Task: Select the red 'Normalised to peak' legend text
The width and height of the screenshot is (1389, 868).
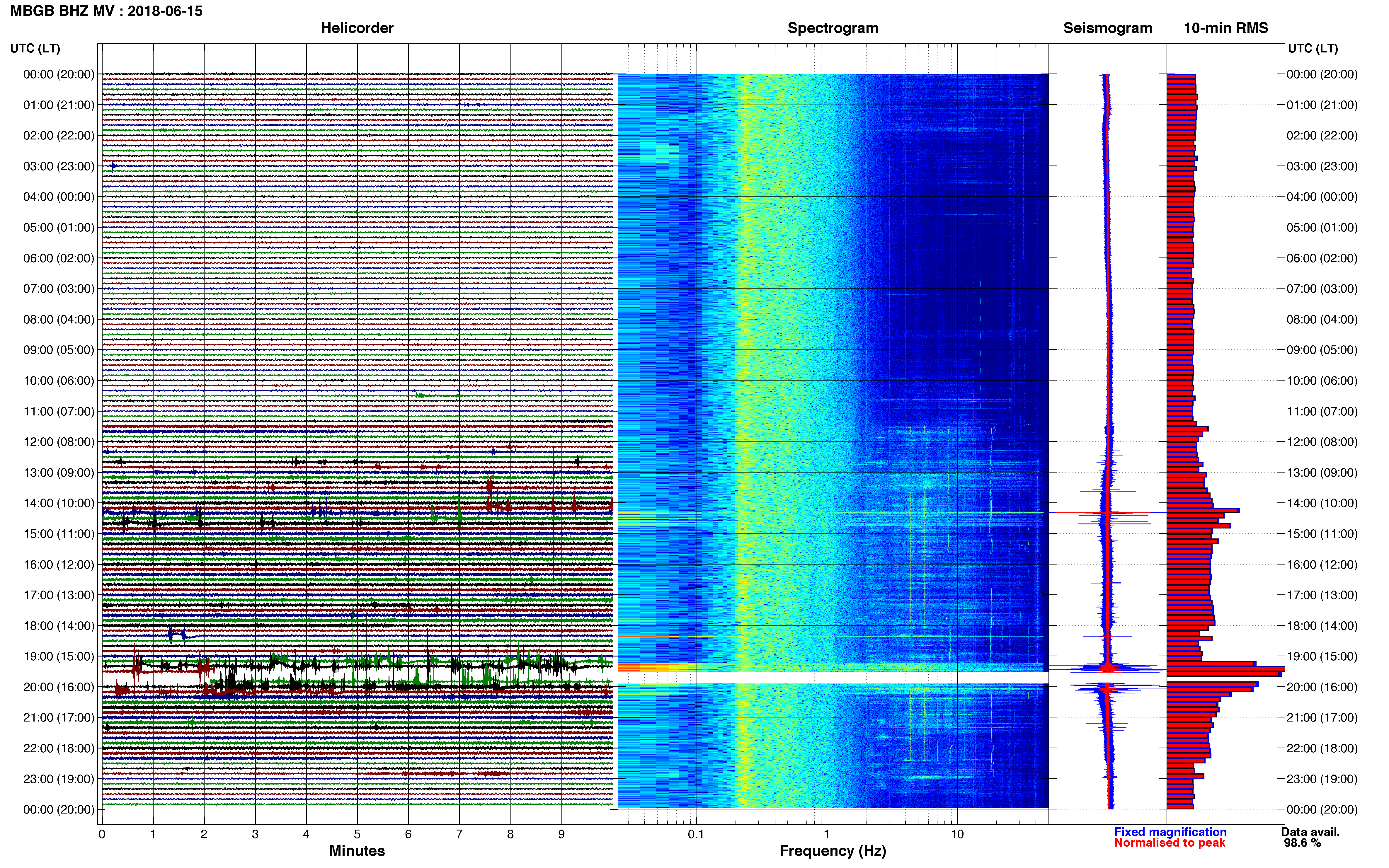Action: [1170, 843]
